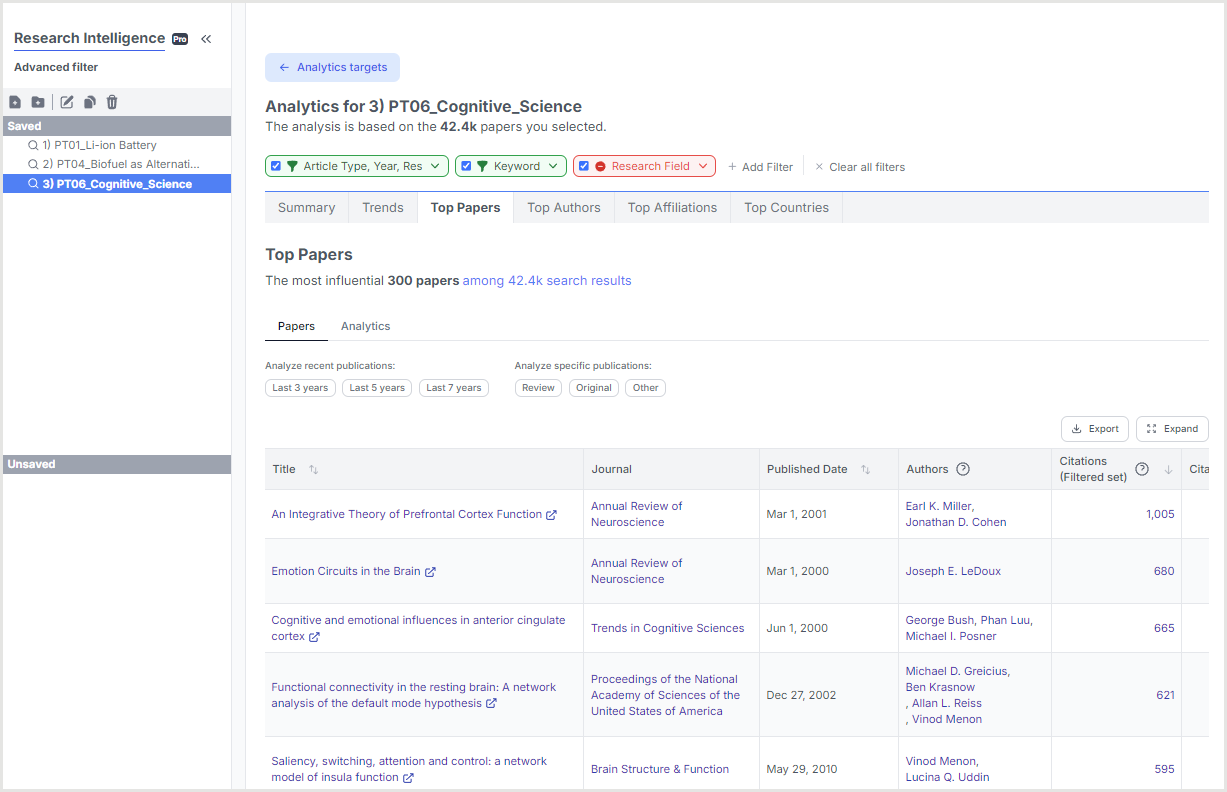Open the Analytics tab under Top Papers
The width and height of the screenshot is (1227, 792).
click(365, 325)
